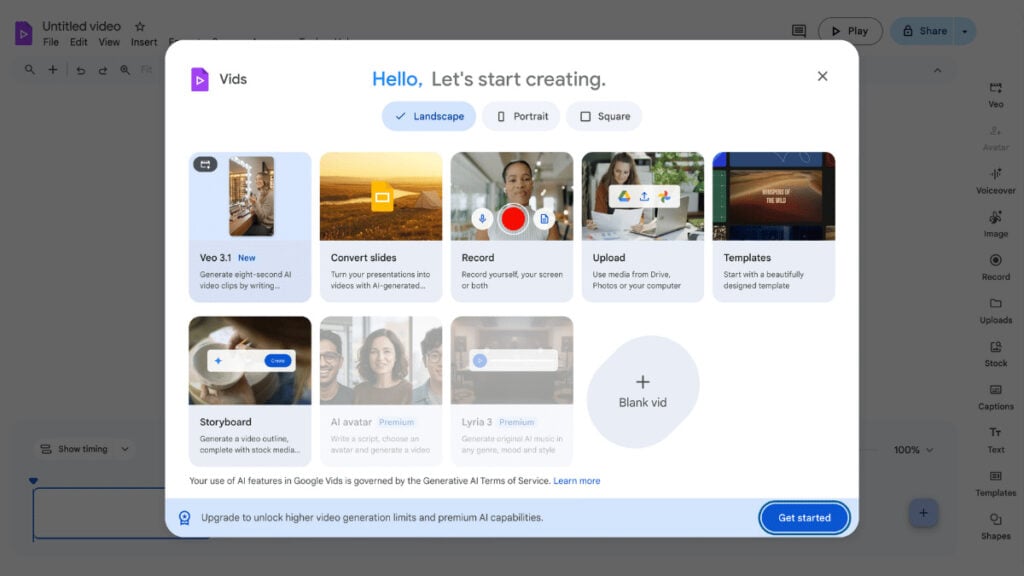Click the search icon in toolbar

[x=29, y=69]
